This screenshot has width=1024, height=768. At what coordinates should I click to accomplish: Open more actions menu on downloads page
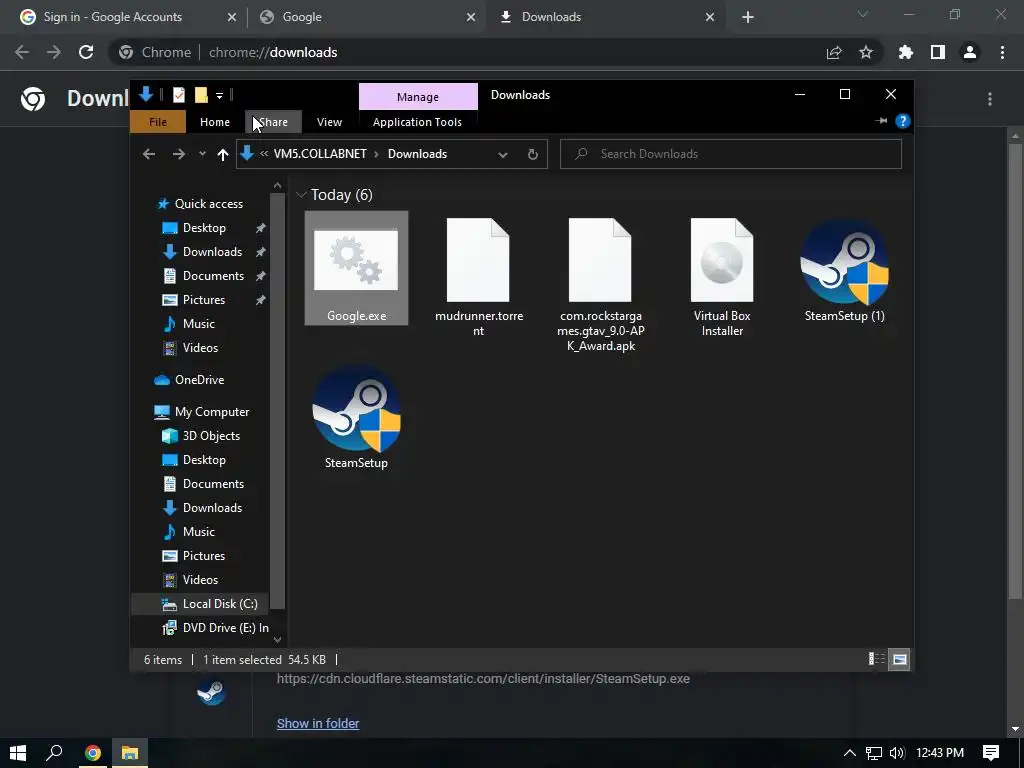pyautogui.click(x=990, y=99)
